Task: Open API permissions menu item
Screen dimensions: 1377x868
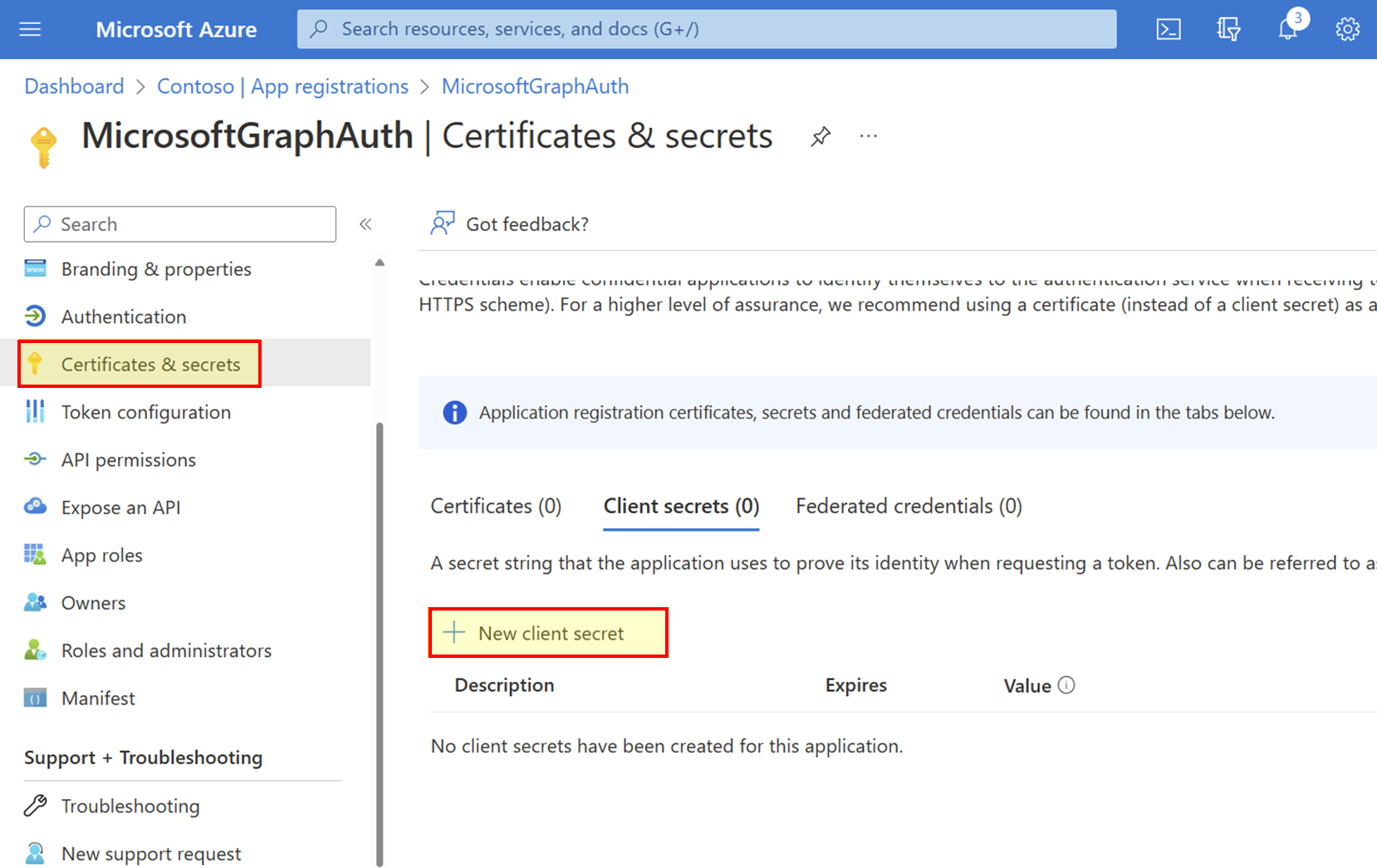Action: pyautogui.click(x=129, y=460)
